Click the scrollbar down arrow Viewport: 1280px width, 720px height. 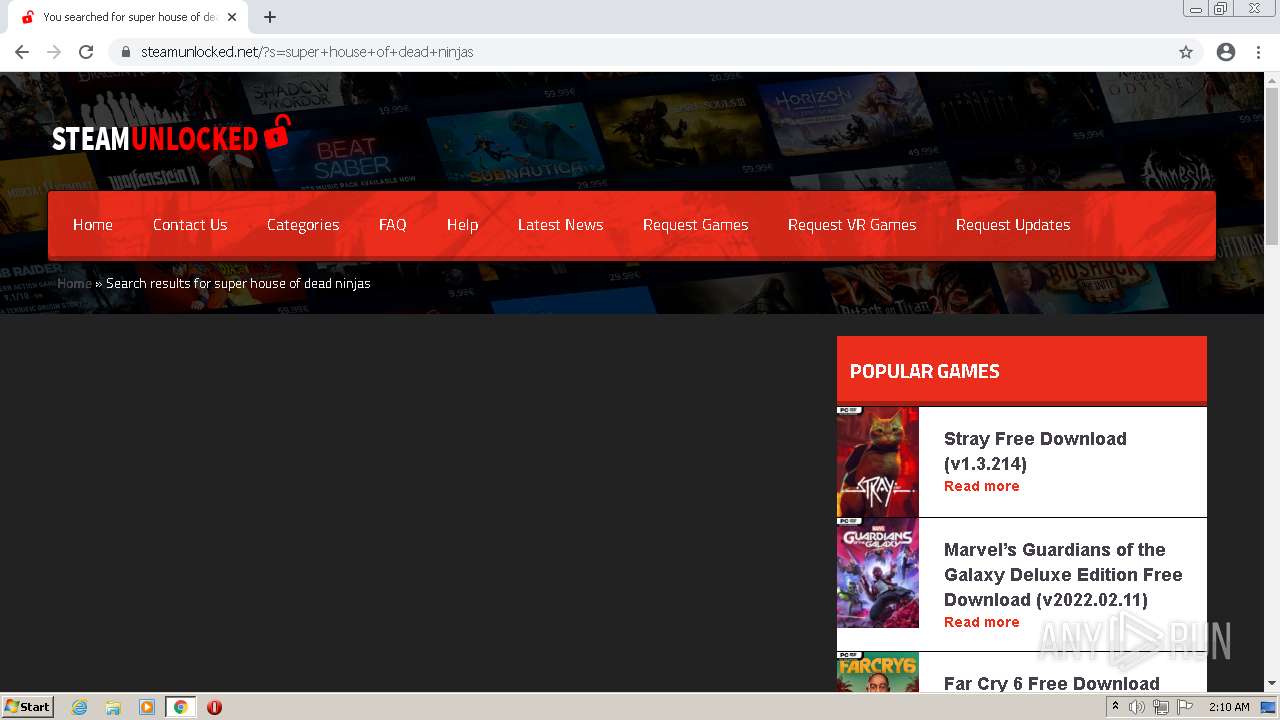[x=1272, y=684]
